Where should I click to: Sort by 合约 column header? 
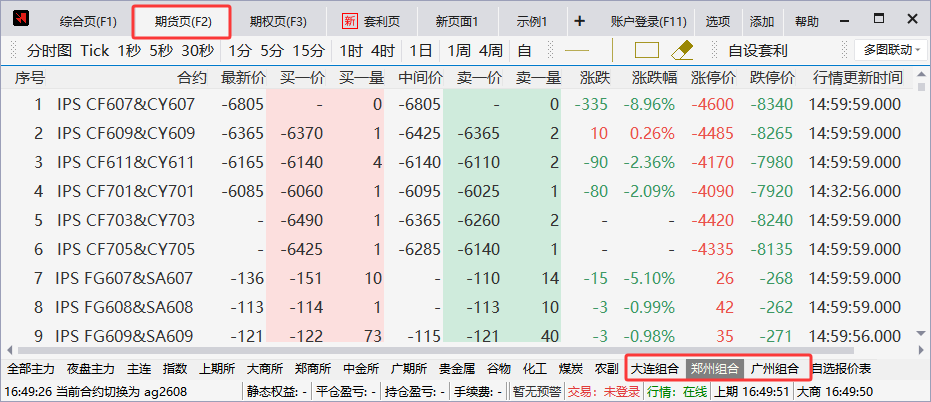click(192, 77)
